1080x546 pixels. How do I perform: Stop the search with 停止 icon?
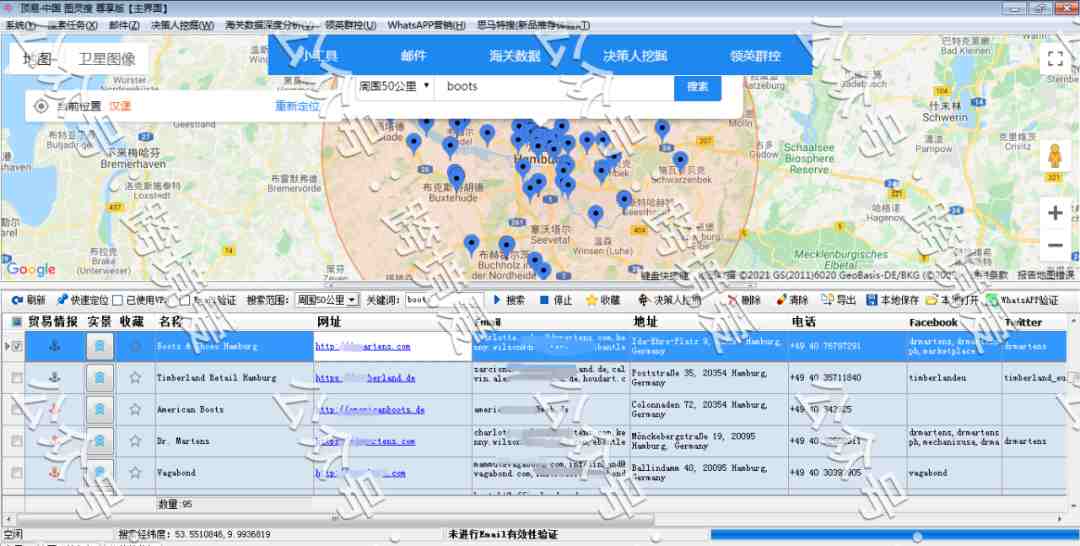click(x=544, y=300)
